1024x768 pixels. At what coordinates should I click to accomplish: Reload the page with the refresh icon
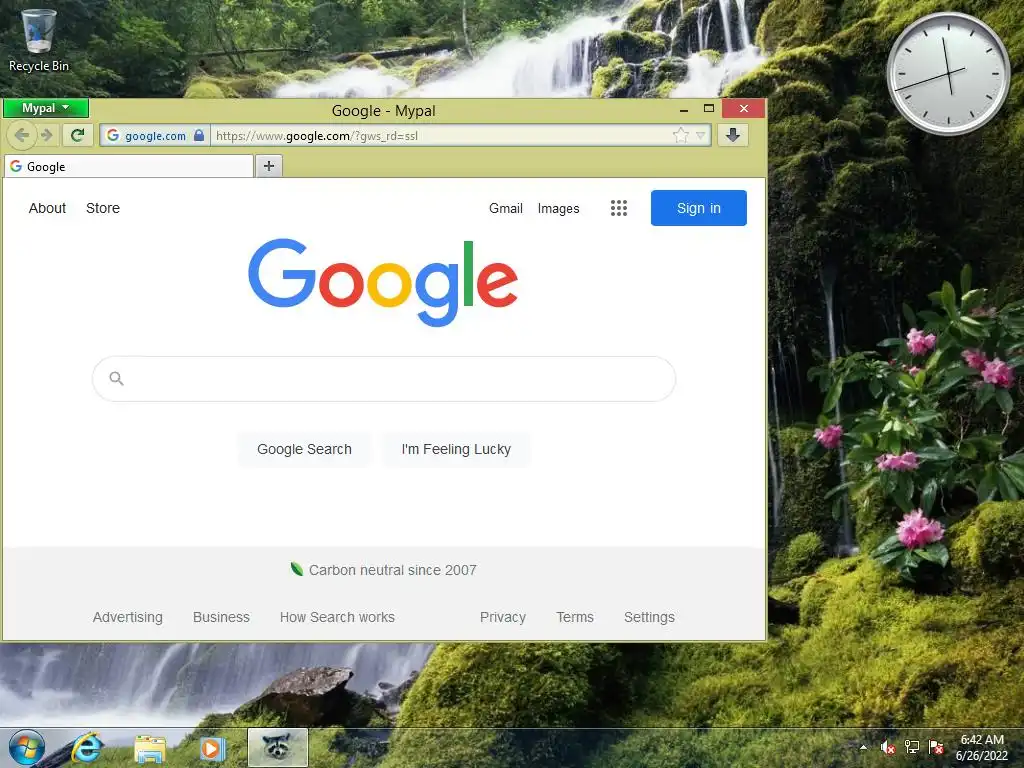coord(78,135)
